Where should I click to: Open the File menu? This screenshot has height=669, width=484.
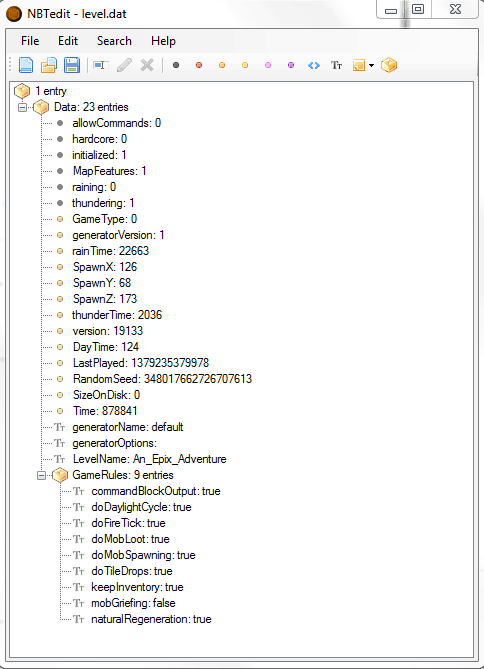tap(30, 41)
